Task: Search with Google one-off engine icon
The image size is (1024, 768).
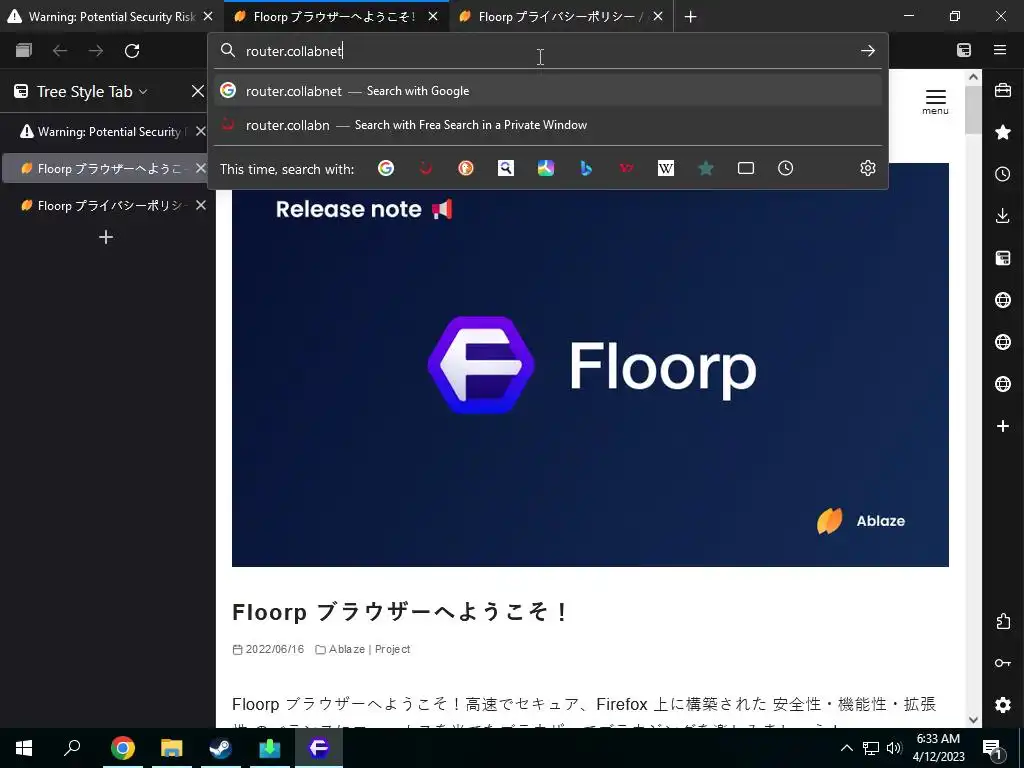Action: [x=386, y=168]
